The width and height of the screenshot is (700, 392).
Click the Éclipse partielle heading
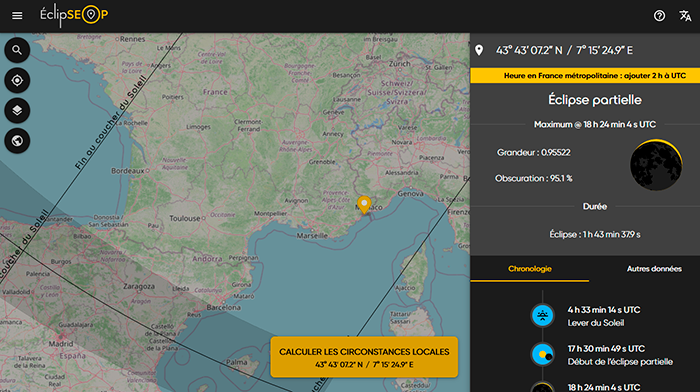click(595, 100)
